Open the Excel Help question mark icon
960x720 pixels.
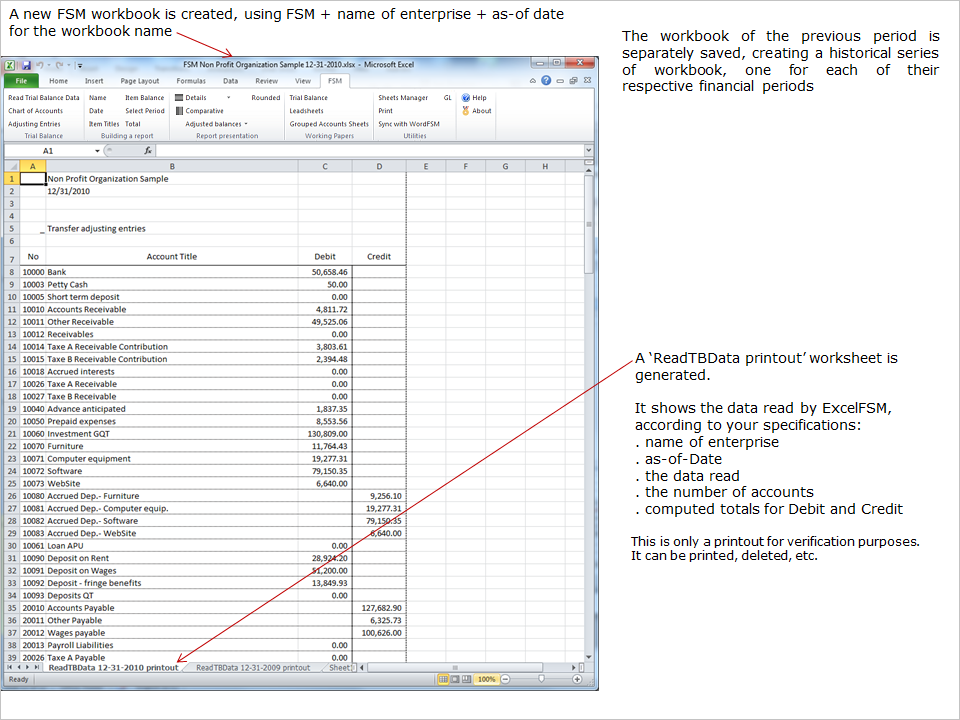[546, 81]
